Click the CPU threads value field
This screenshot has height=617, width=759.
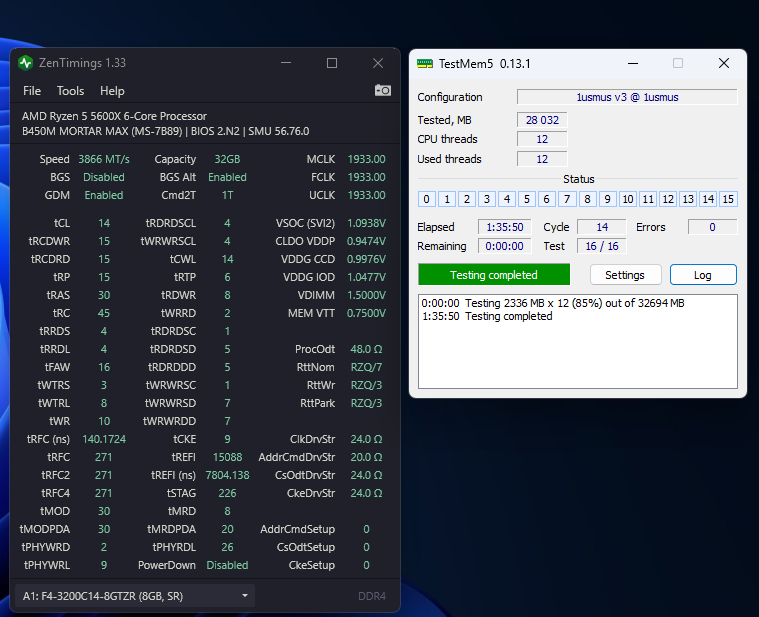point(542,139)
